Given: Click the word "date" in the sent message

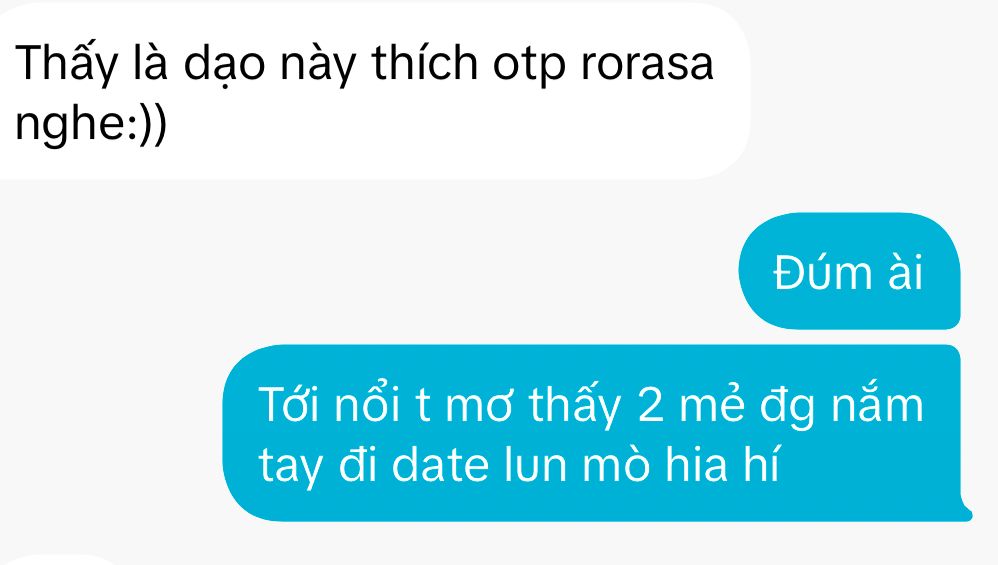Looking at the screenshot, I should 439,464.
